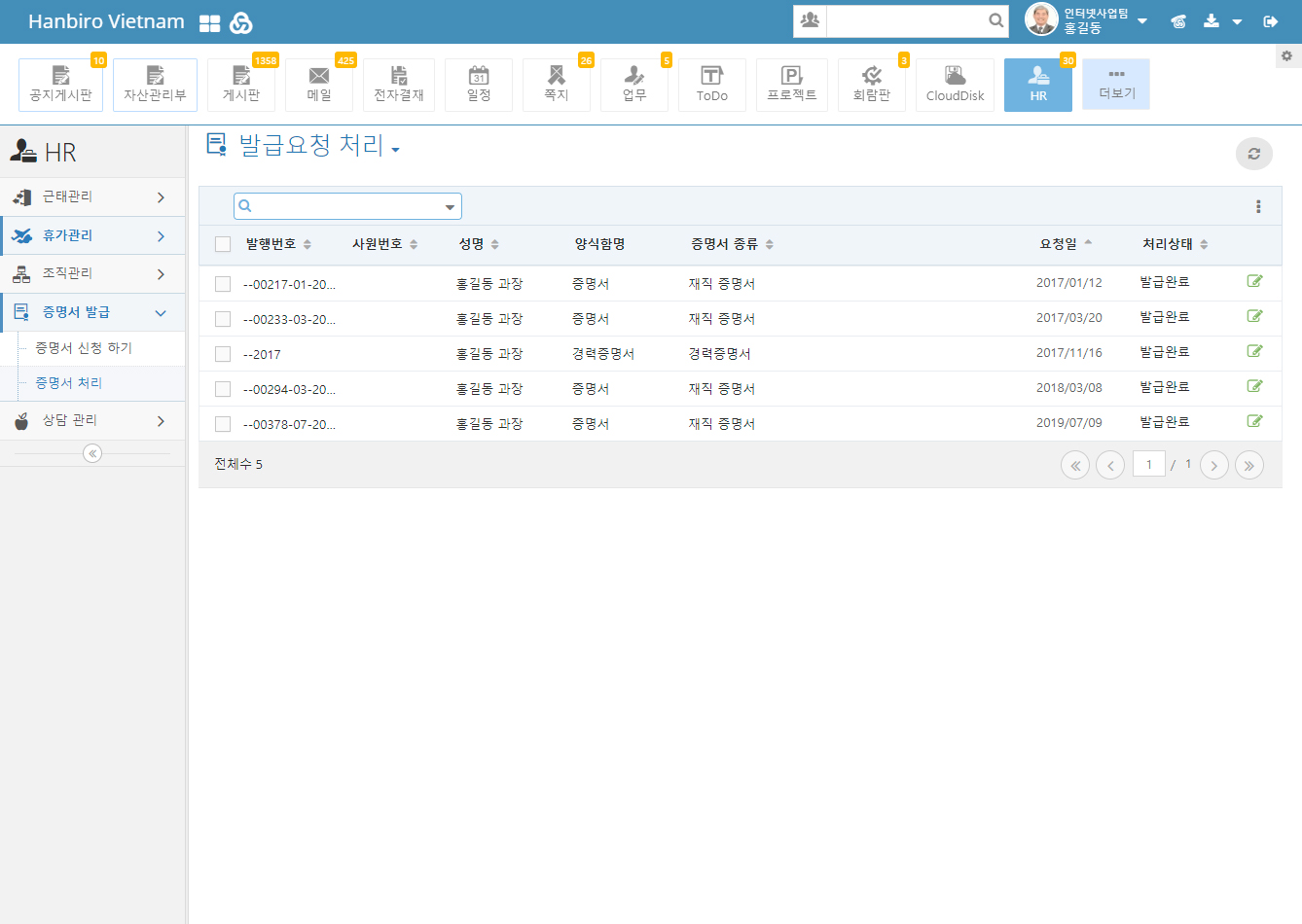Viewport: 1302px width, 924px height.
Task: Show more modules via 더보기
Action: point(1116,84)
